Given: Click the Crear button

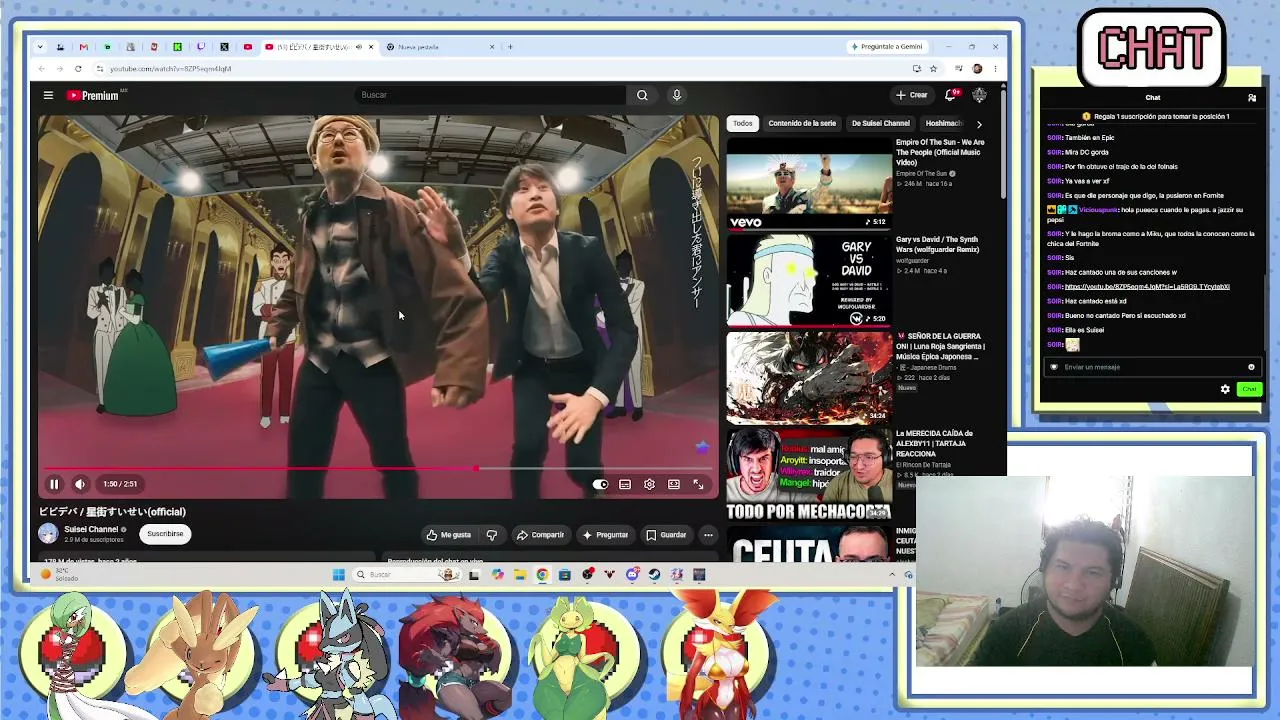Looking at the screenshot, I should [912, 95].
